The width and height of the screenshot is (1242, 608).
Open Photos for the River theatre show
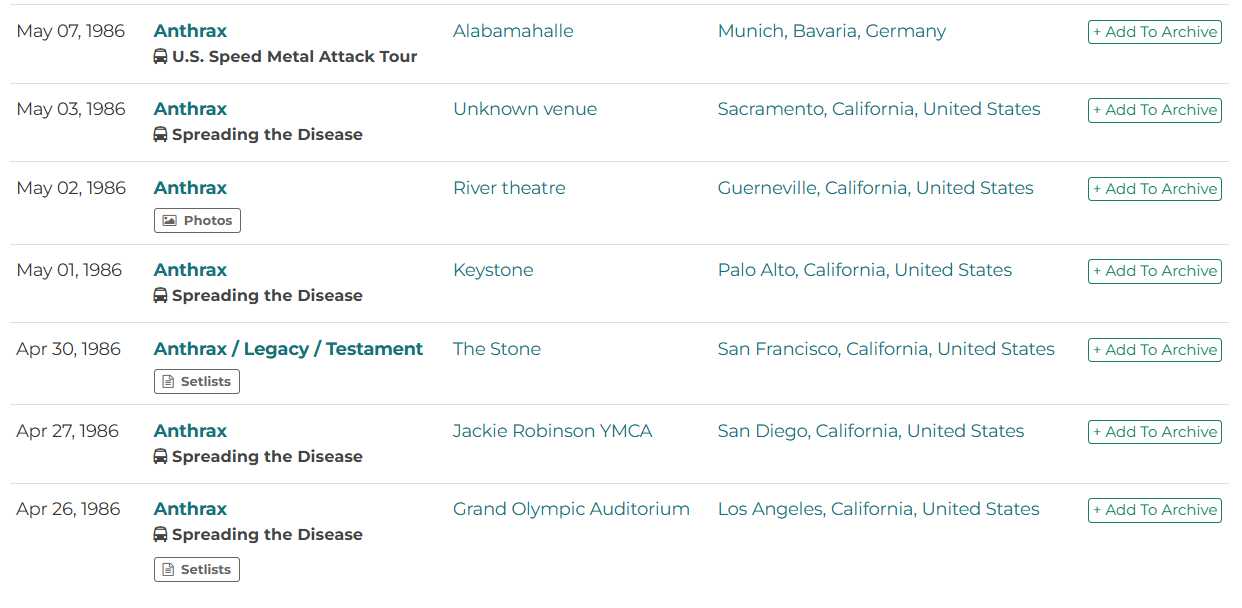pyautogui.click(x=197, y=221)
